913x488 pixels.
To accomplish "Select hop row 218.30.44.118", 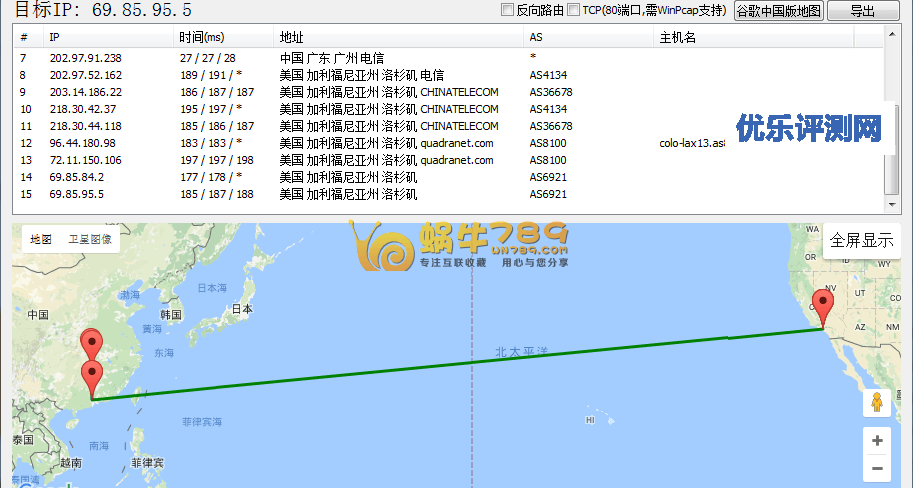I will [448, 126].
